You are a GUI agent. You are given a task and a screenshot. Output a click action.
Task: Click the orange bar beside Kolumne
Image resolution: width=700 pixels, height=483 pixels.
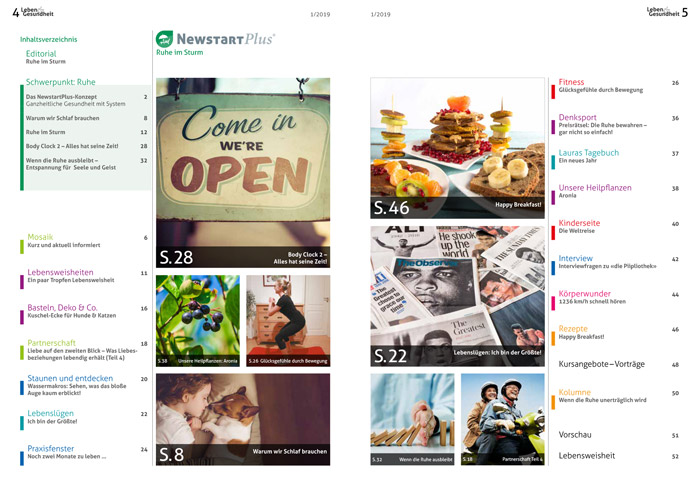tap(553, 401)
